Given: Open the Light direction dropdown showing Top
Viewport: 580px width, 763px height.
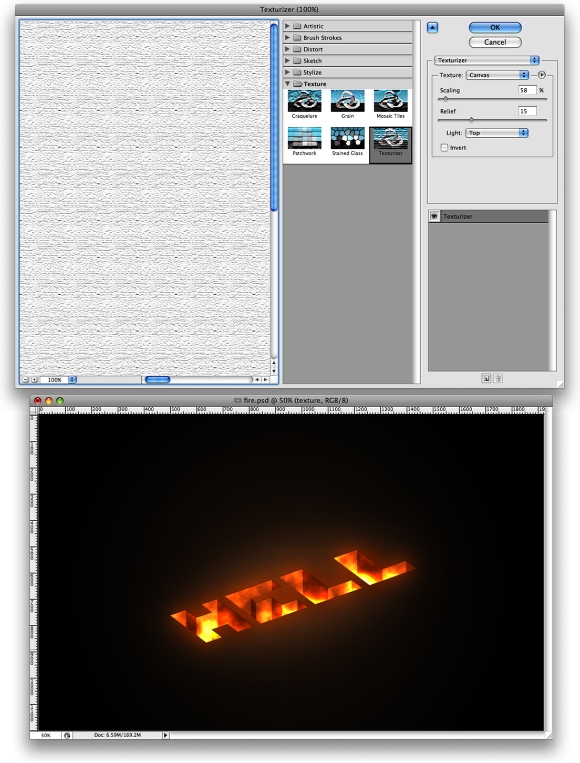Looking at the screenshot, I should pyautogui.click(x=497, y=133).
